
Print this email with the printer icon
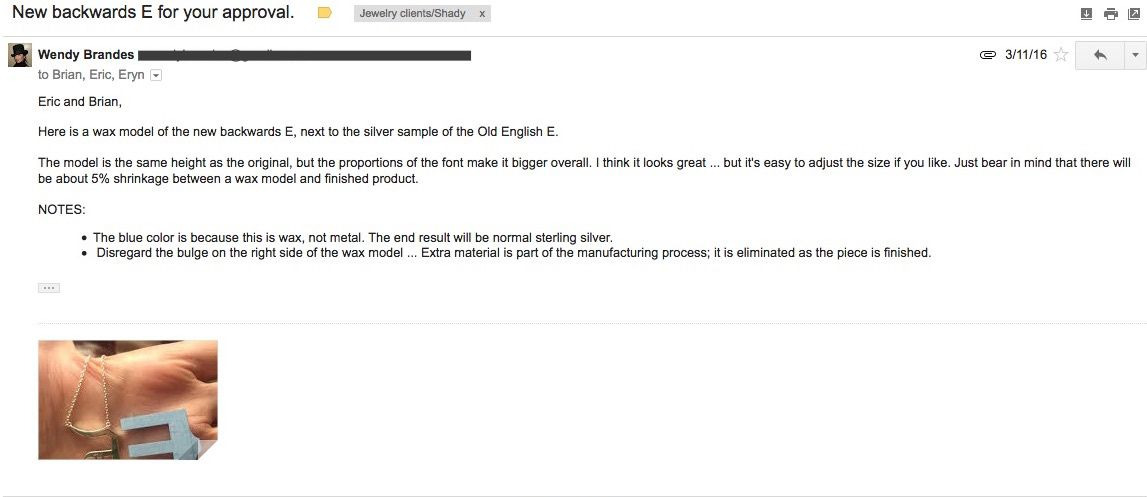click(x=1110, y=13)
